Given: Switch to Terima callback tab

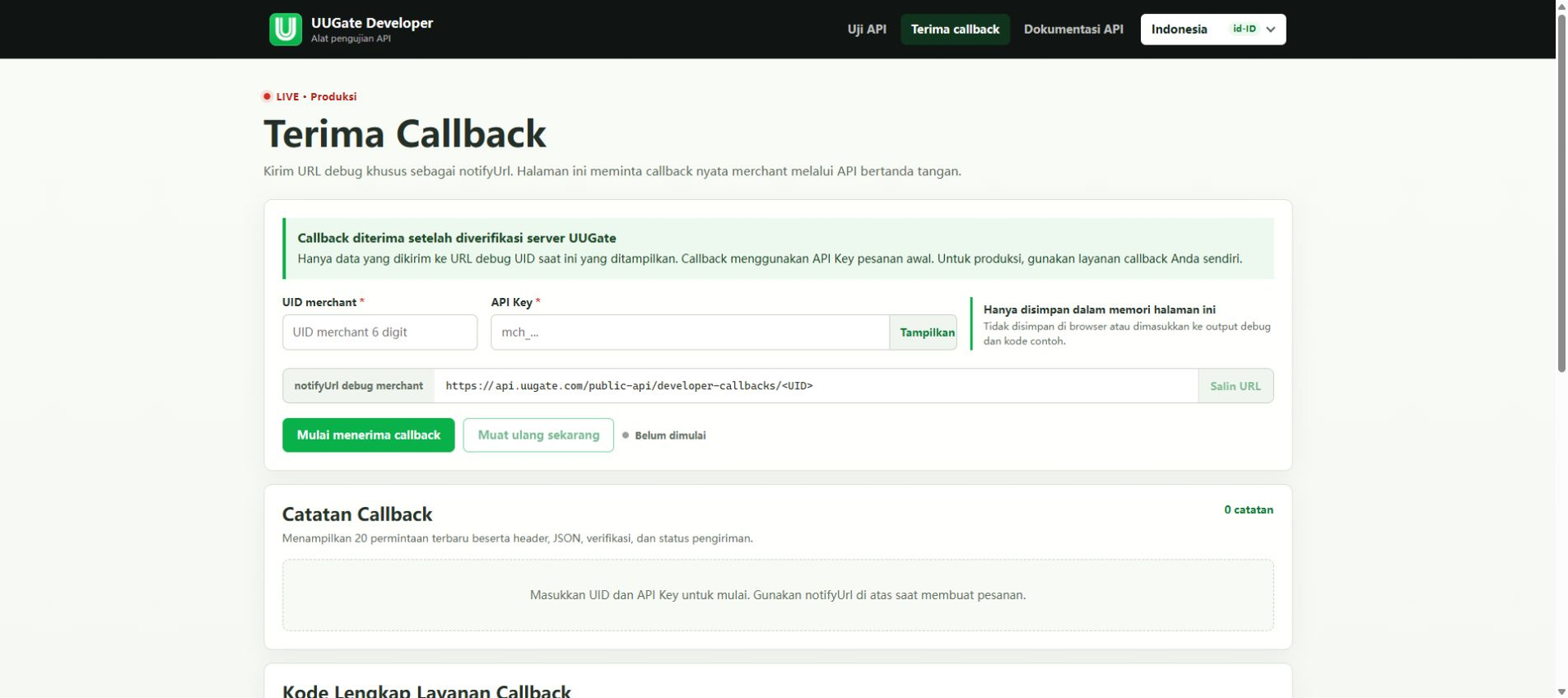Looking at the screenshot, I should [x=955, y=29].
